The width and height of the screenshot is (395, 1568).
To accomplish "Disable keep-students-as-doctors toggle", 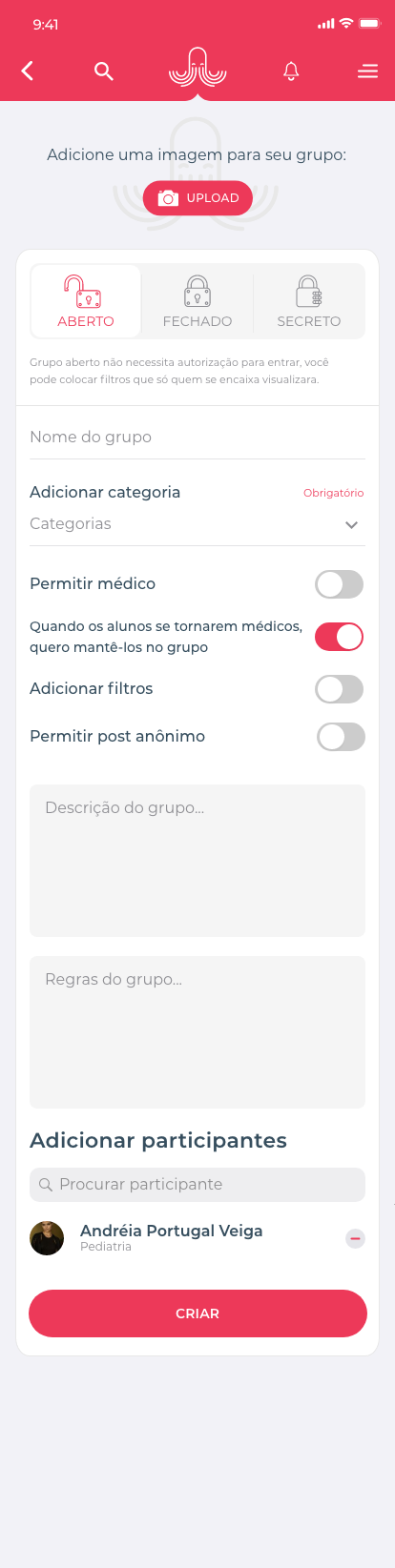I will (340, 637).
